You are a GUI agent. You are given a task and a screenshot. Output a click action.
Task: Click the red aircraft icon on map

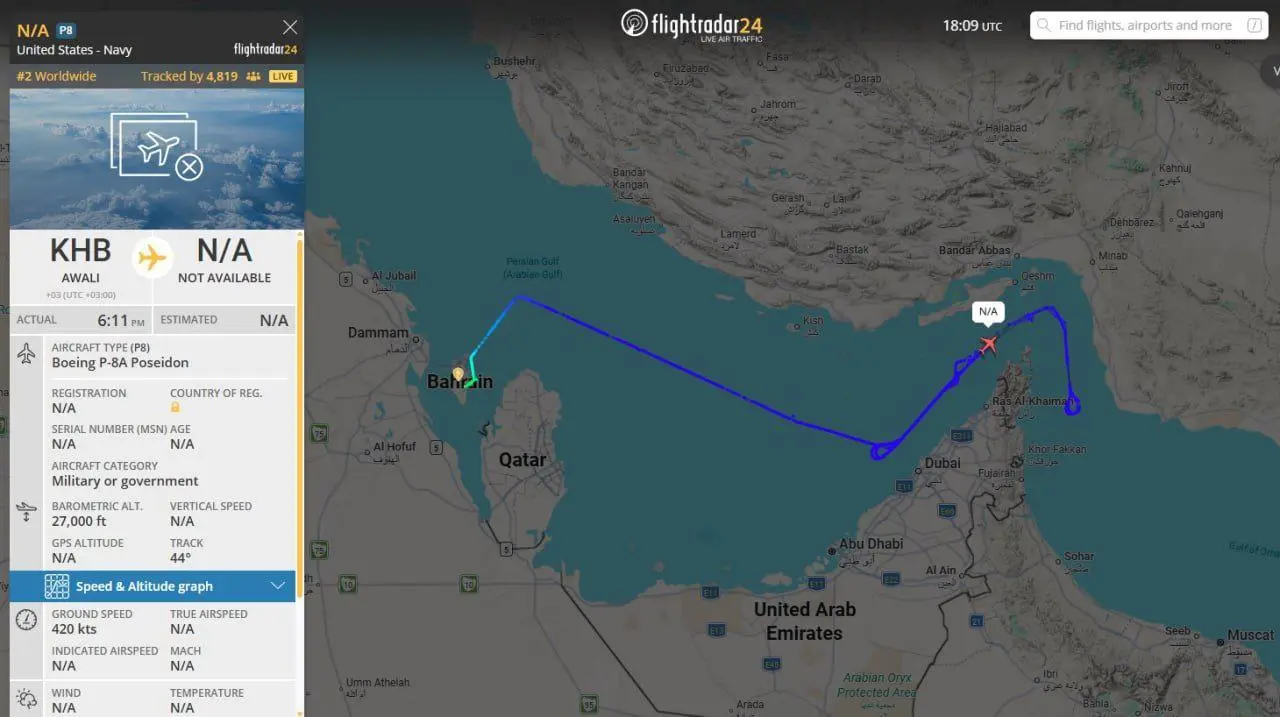(x=989, y=344)
